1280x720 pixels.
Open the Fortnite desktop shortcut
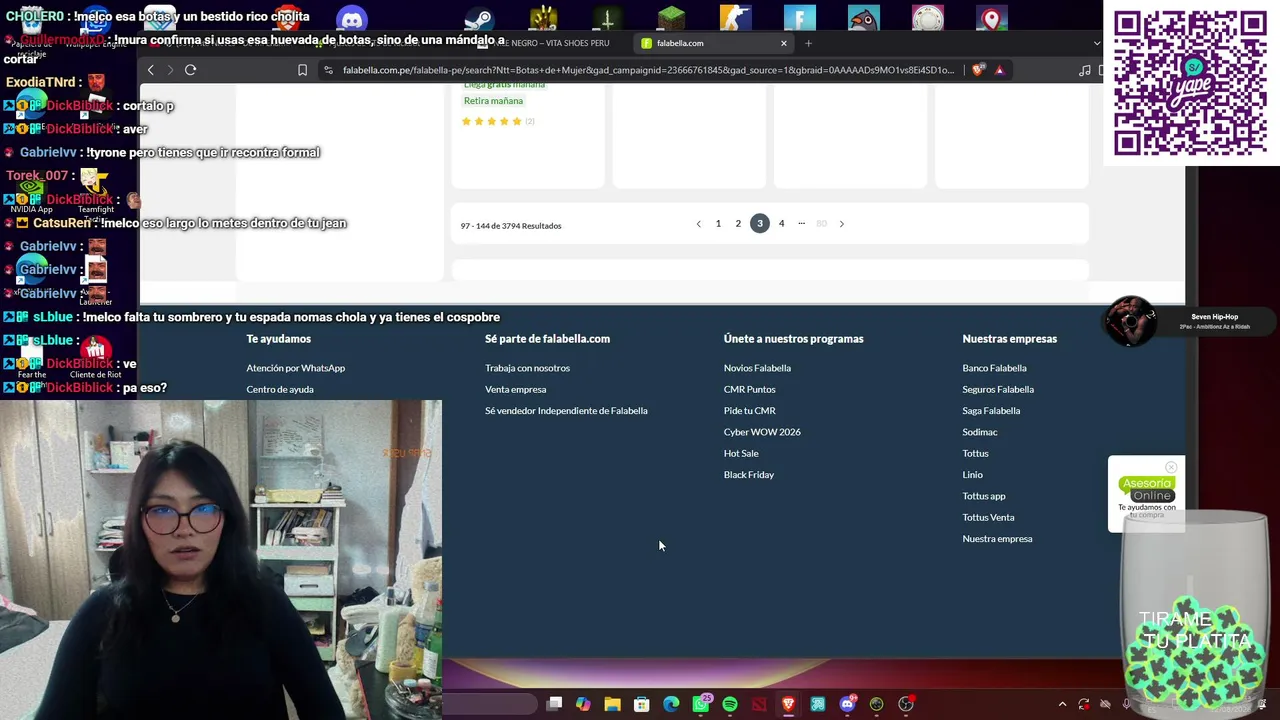[800, 19]
